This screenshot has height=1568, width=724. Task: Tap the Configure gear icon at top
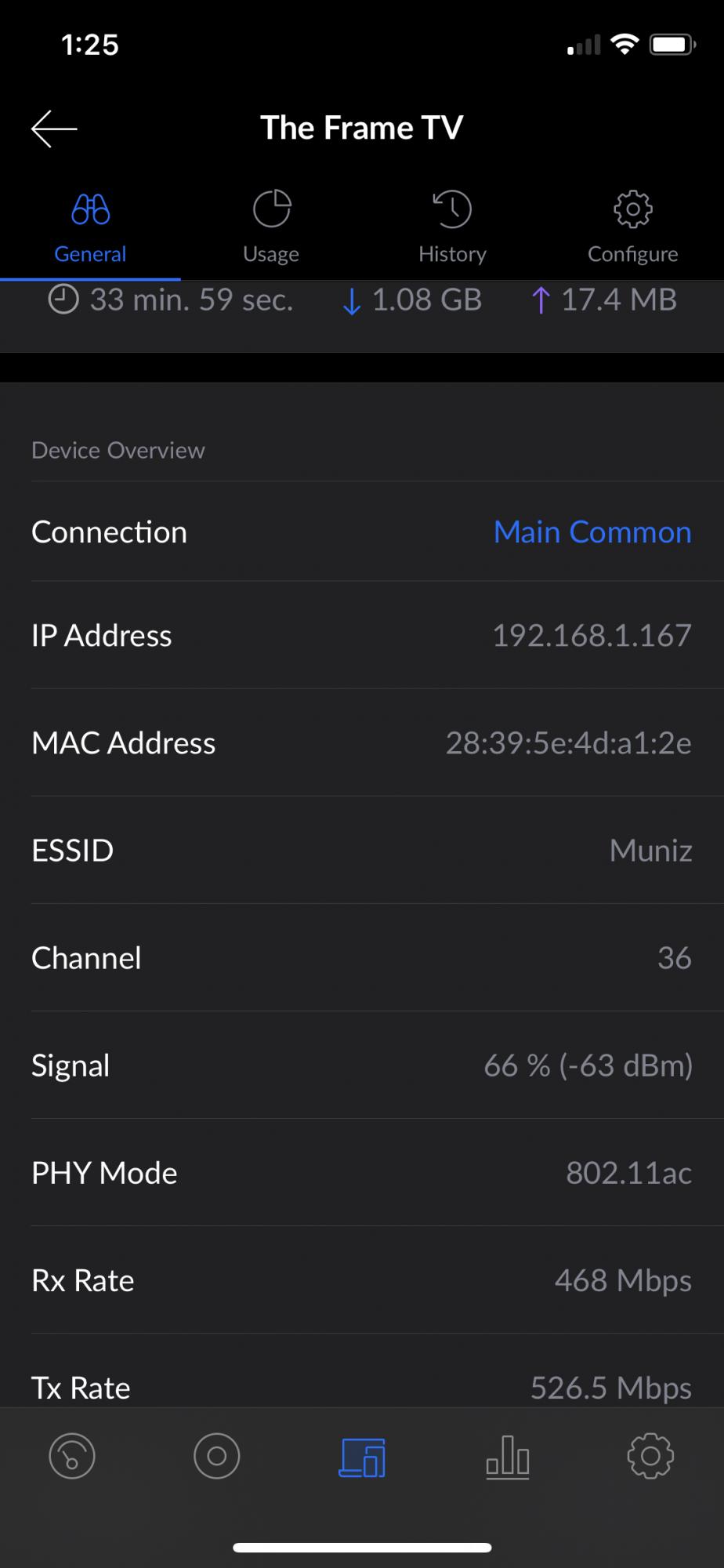tap(632, 209)
